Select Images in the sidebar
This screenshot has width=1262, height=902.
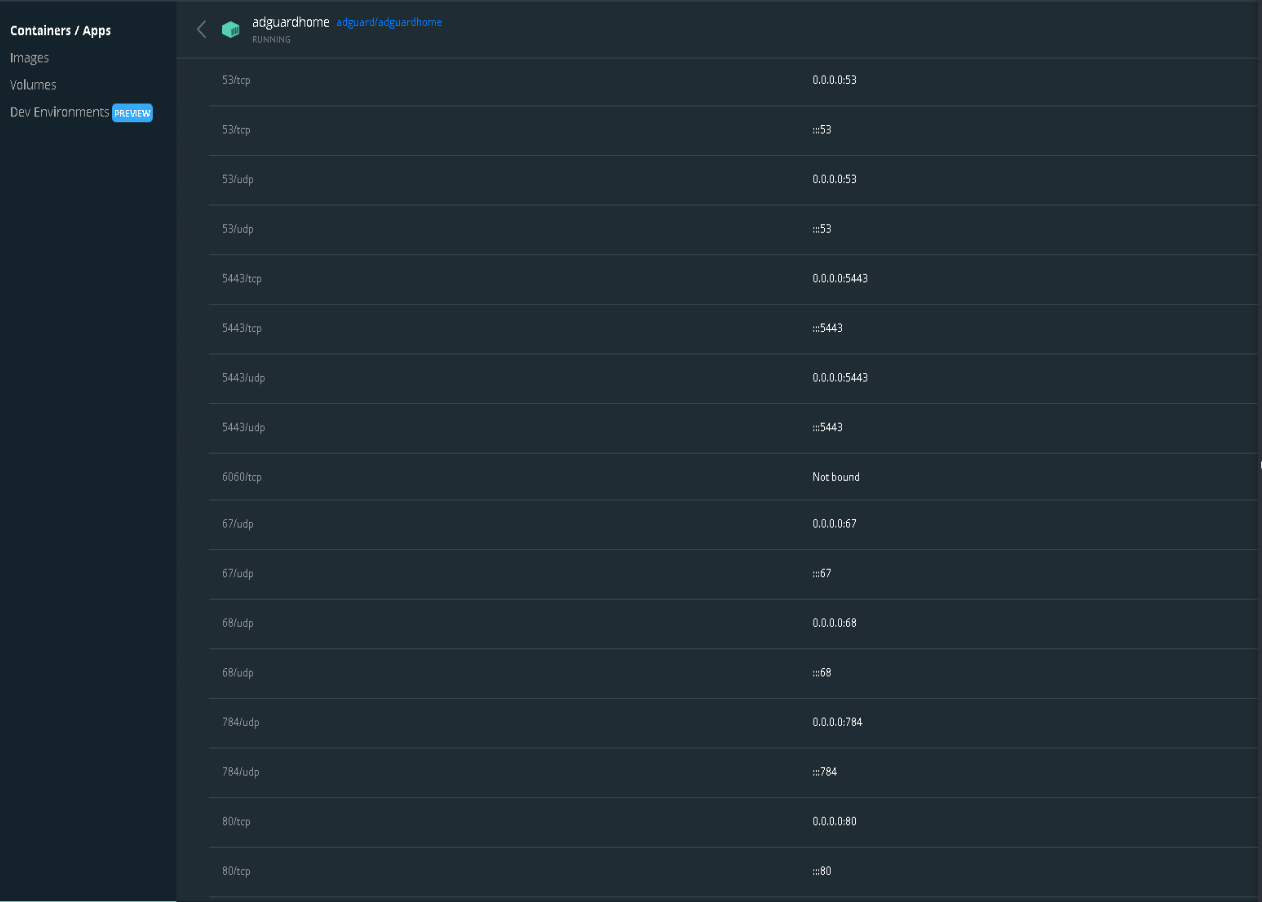pos(30,57)
